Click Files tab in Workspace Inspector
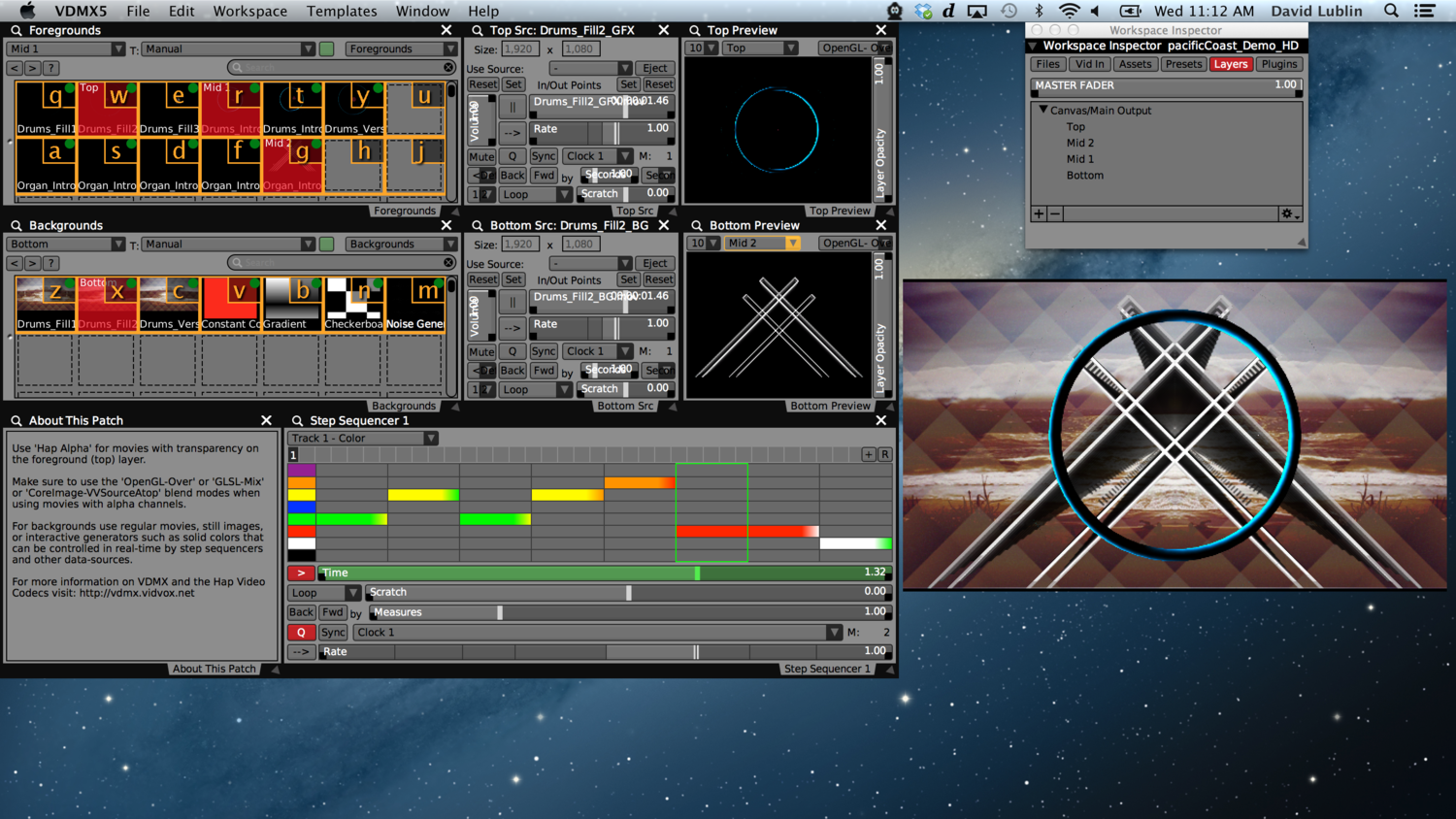This screenshot has height=819, width=1456. pyautogui.click(x=1047, y=65)
